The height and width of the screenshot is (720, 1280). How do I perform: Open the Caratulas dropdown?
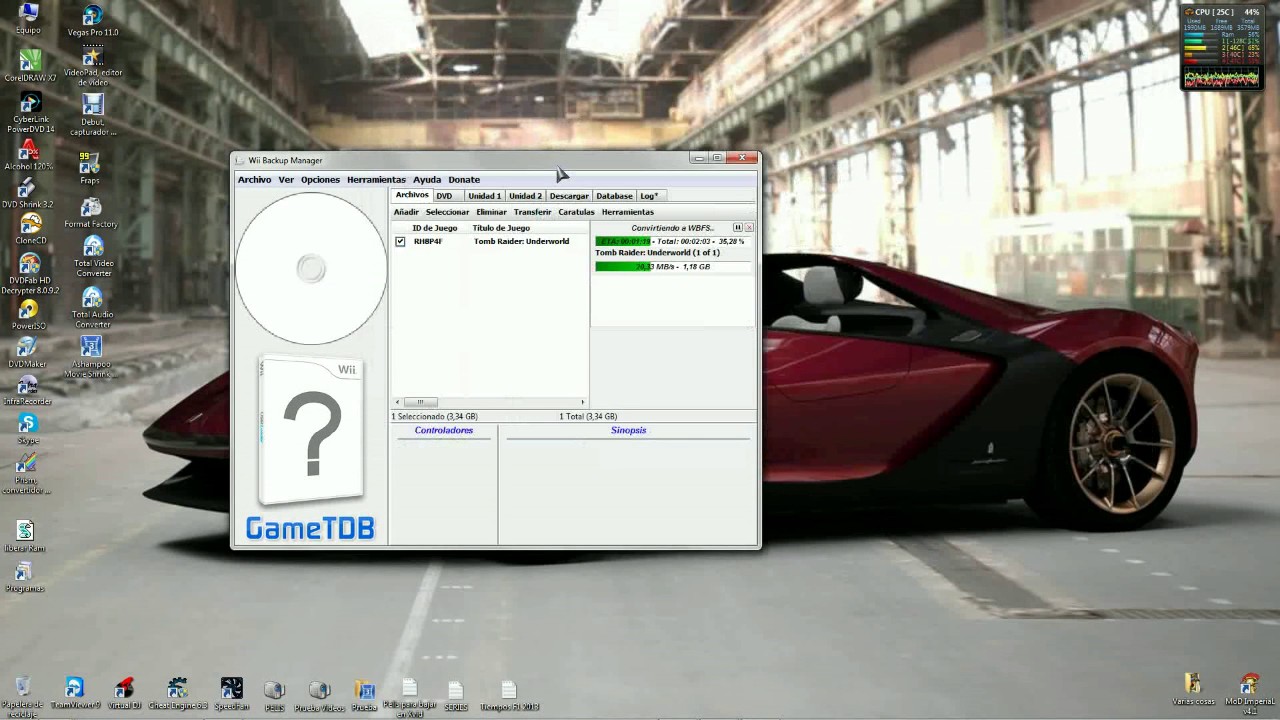576,212
